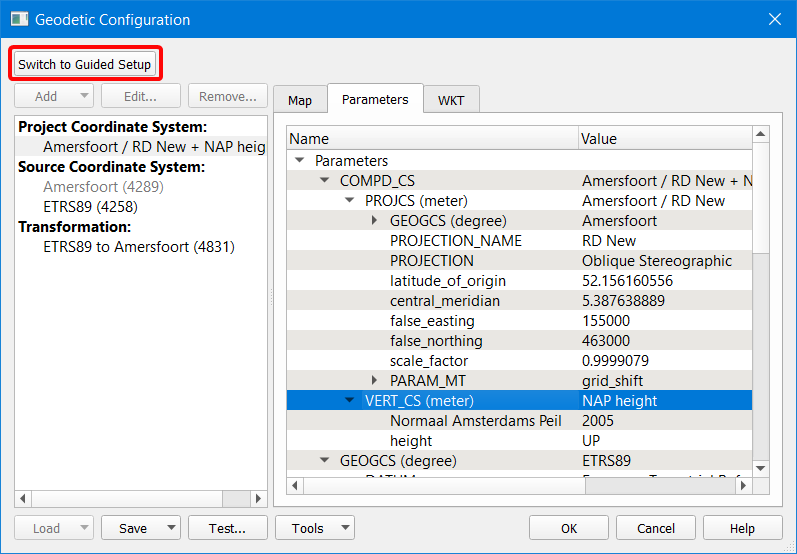Select ETRS89 to Amersfoort (4831) transformation
The image size is (797, 554).
coord(138,247)
